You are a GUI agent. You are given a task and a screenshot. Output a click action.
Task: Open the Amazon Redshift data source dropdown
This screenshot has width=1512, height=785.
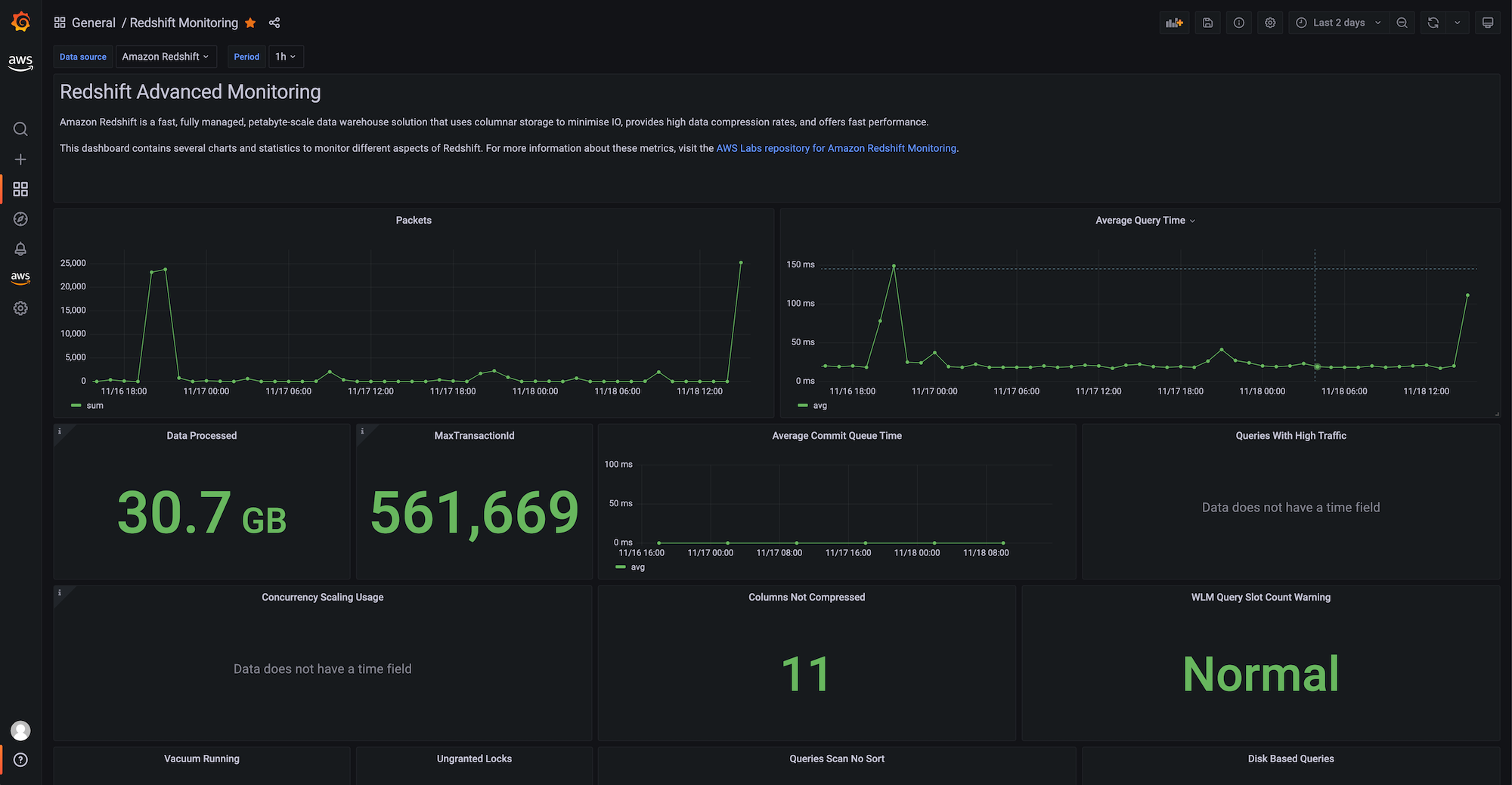166,57
